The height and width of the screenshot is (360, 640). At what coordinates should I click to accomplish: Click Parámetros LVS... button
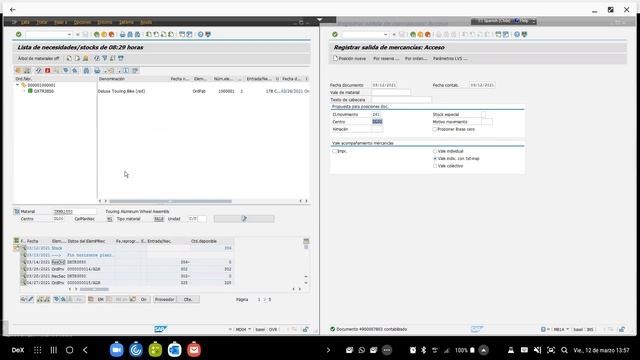coord(450,58)
